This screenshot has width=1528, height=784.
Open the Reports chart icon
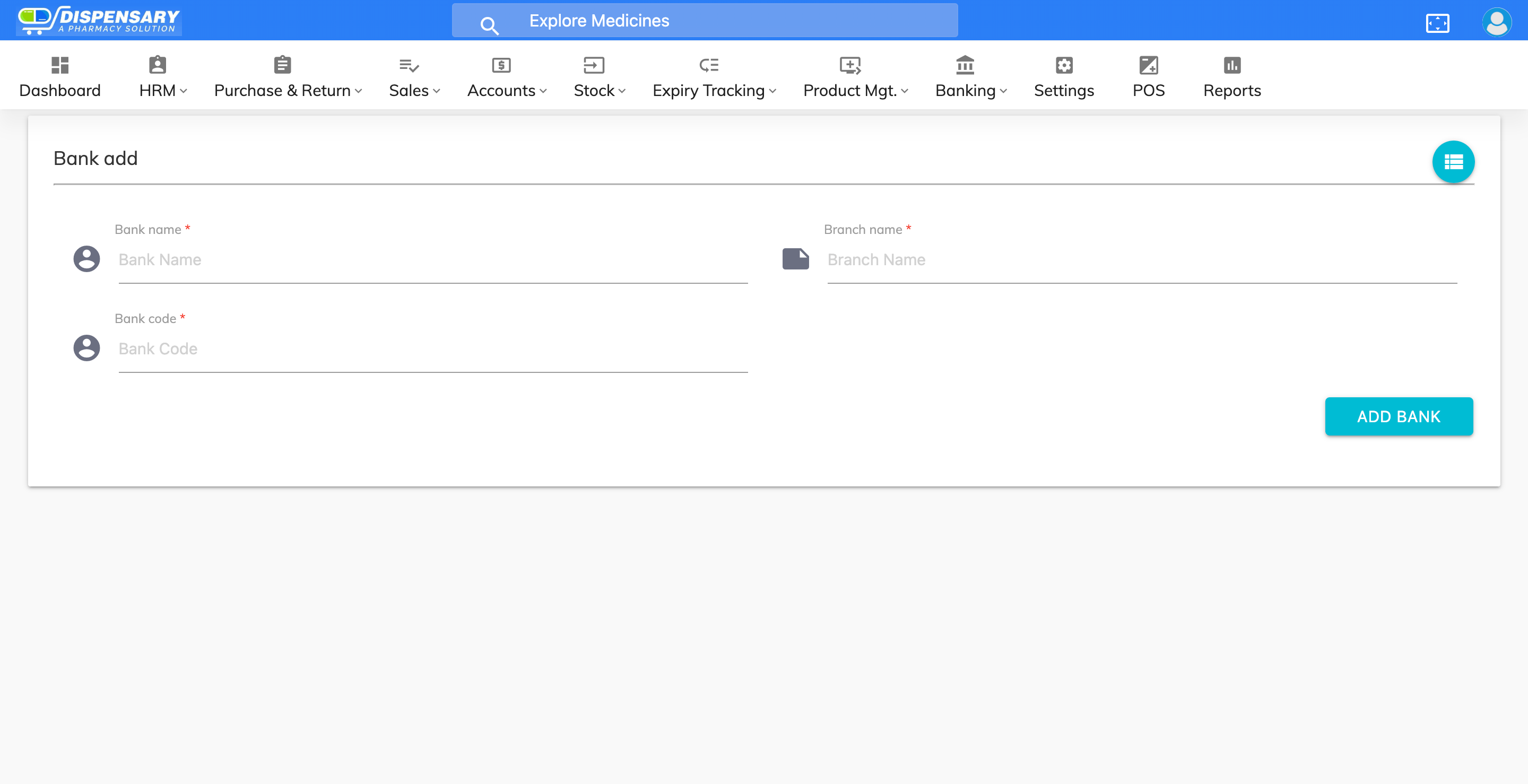click(x=1231, y=65)
